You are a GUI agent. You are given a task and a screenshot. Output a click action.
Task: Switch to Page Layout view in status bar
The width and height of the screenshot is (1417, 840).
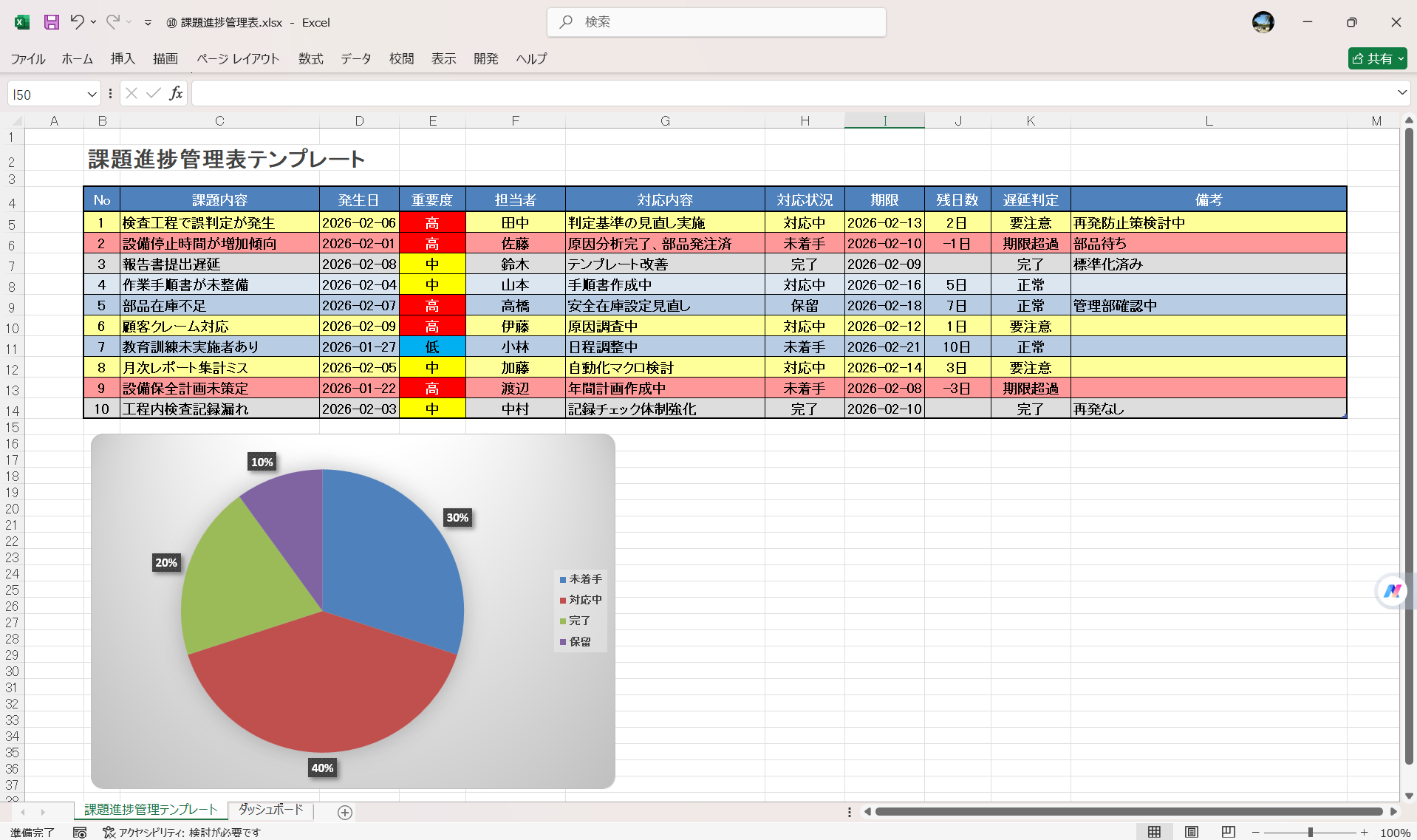point(1192,831)
